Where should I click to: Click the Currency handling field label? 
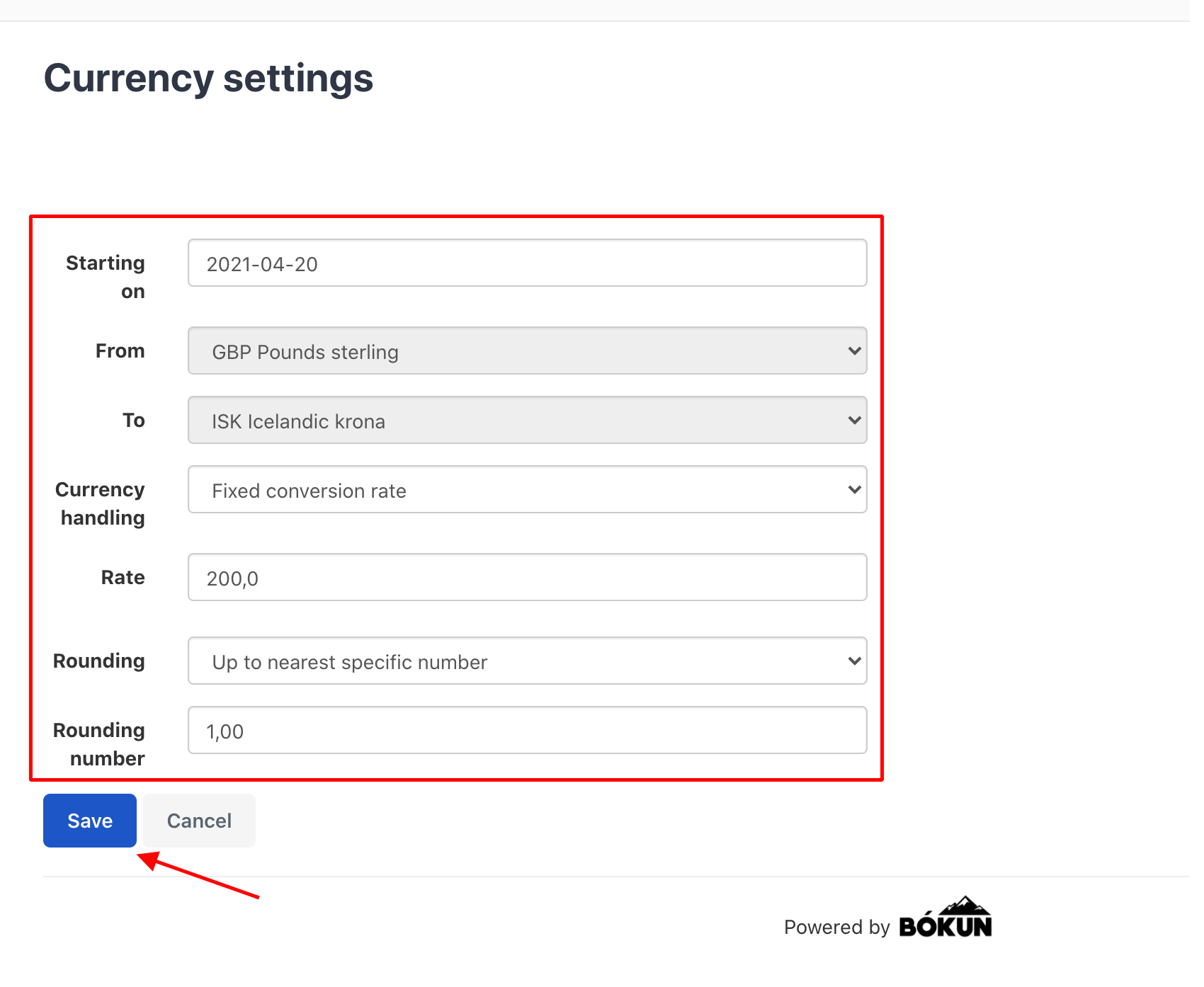(100, 503)
